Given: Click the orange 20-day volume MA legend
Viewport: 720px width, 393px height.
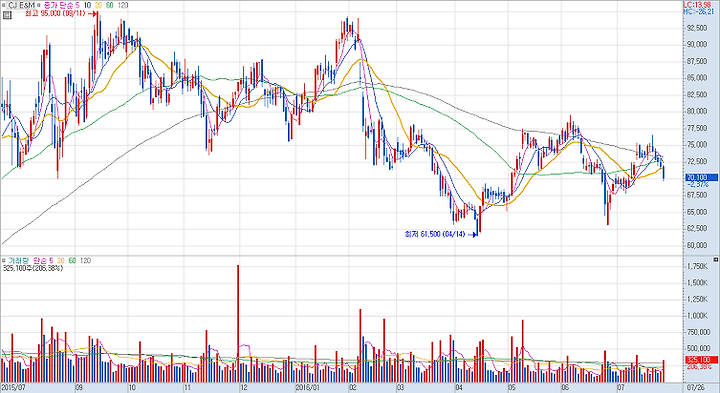Looking at the screenshot, I should pyautogui.click(x=61, y=261).
